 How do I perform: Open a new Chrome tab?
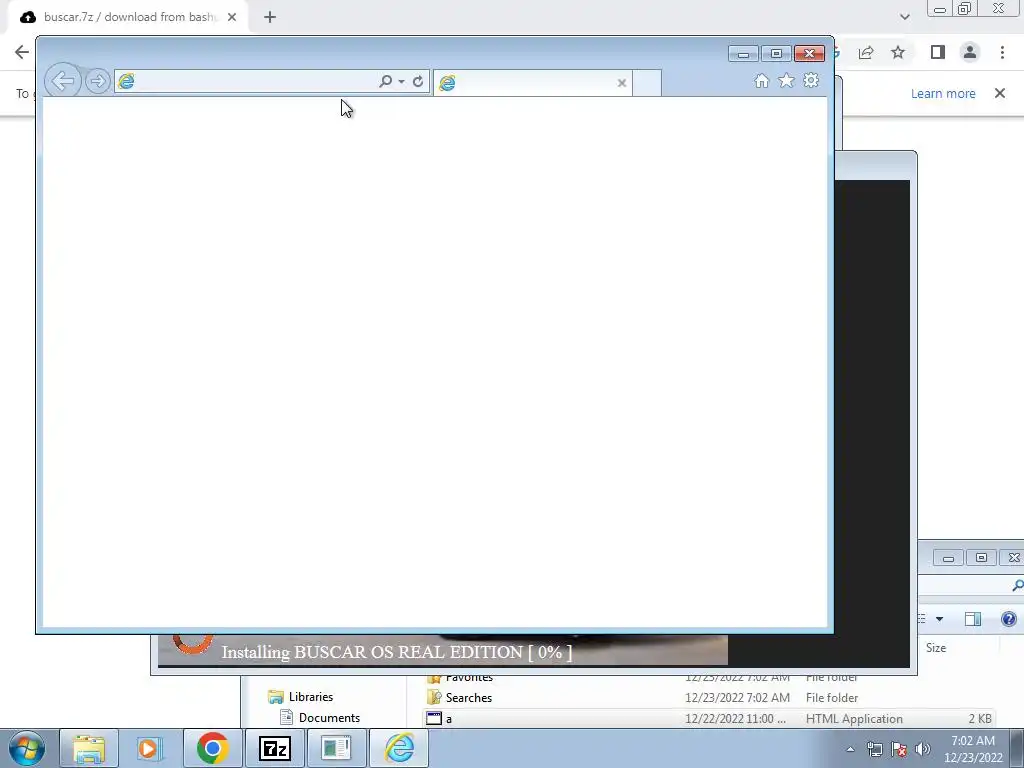(x=270, y=17)
